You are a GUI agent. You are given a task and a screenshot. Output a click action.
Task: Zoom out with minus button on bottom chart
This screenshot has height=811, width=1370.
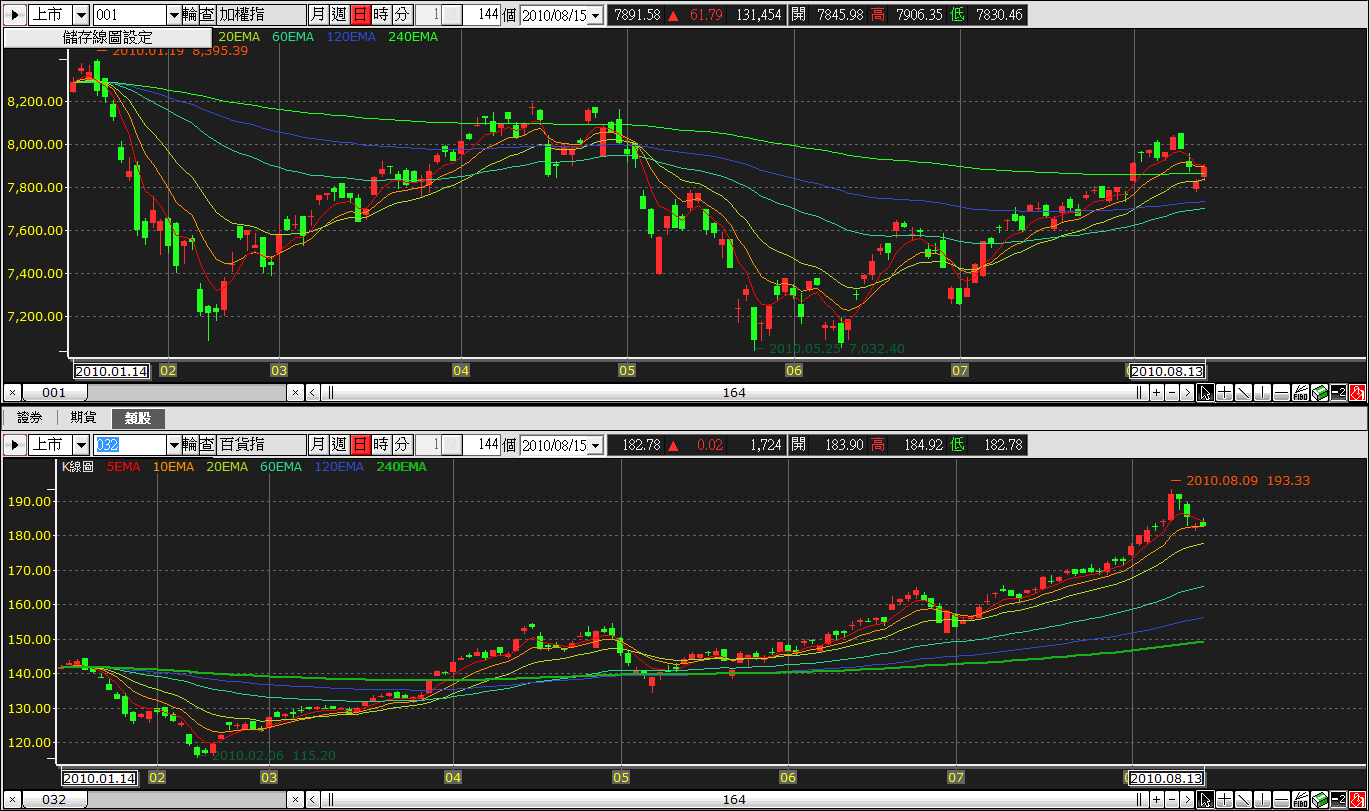[1171, 799]
